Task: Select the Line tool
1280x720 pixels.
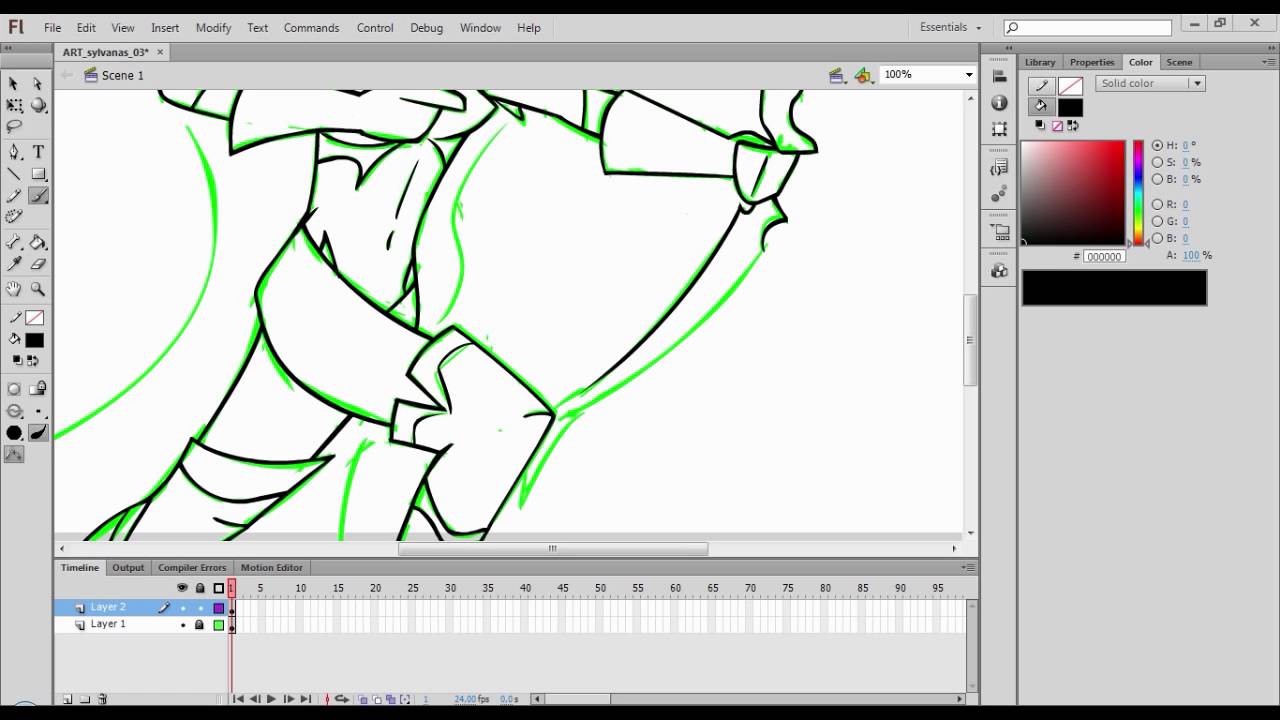Action: [x=14, y=174]
